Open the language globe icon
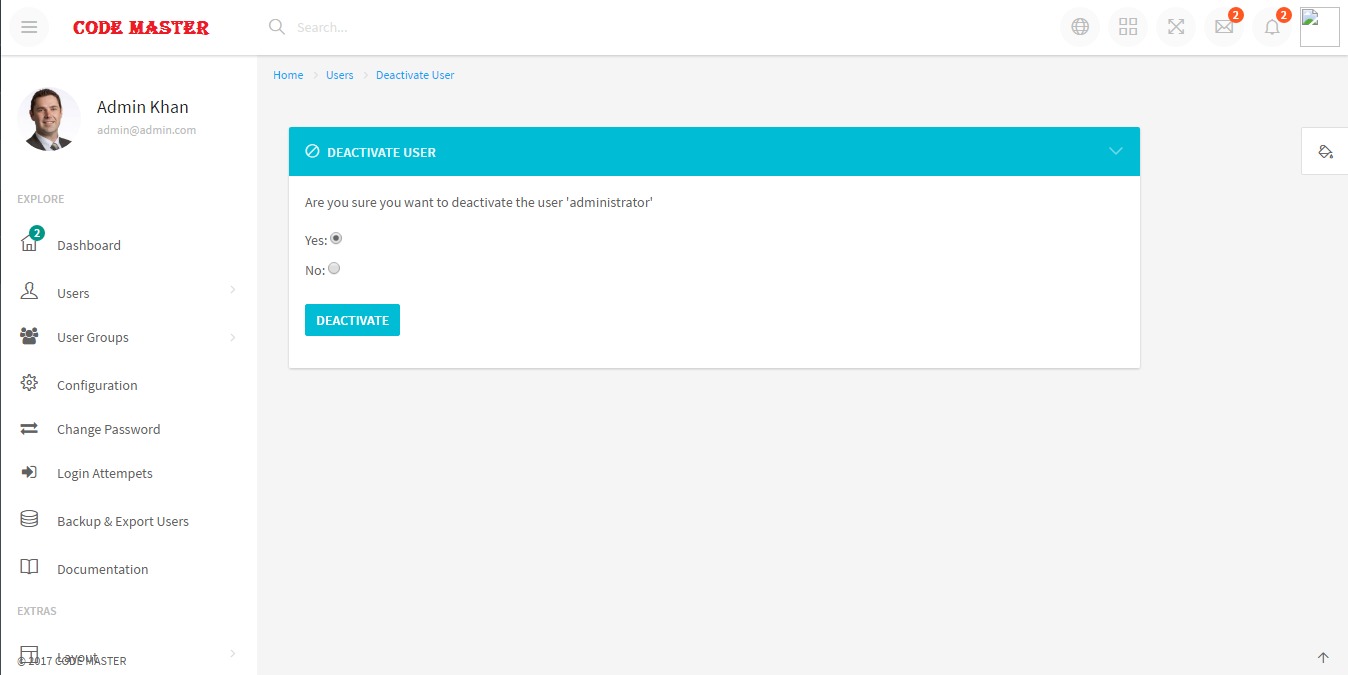This screenshot has height=675, width=1348. (1079, 27)
